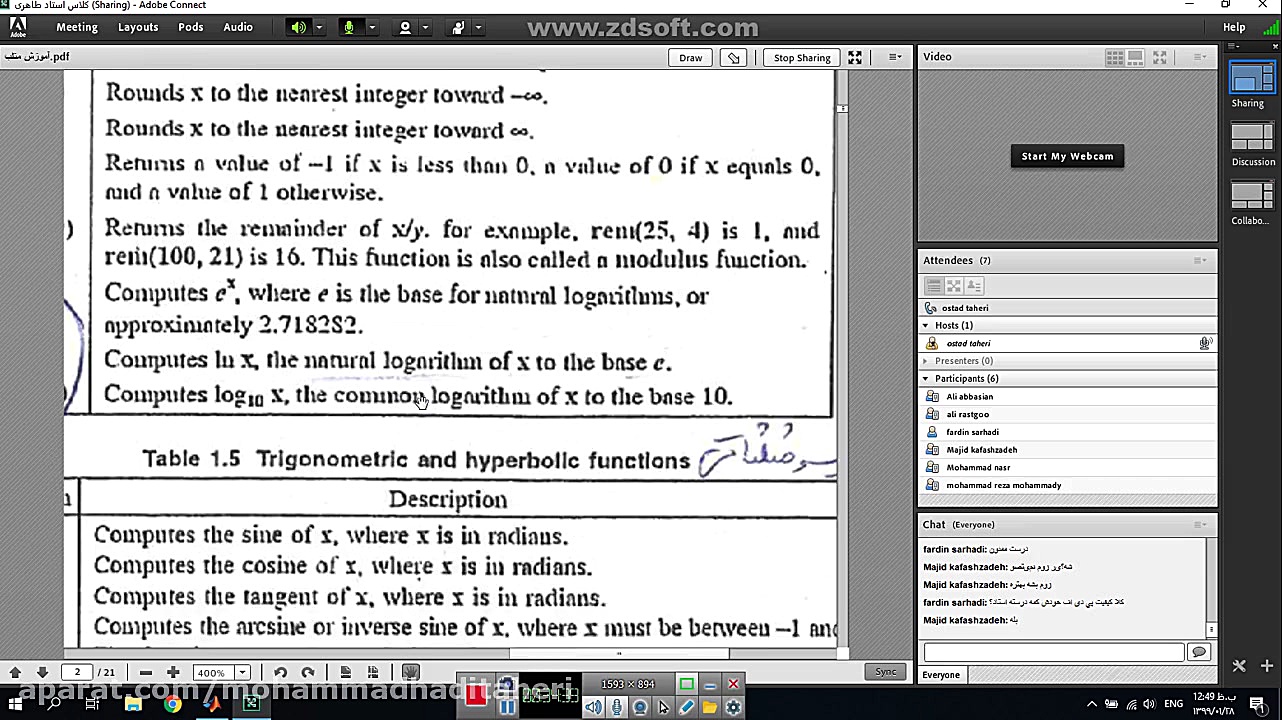Click Start My Webcam button
Image resolution: width=1282 pixels, height=720 pixels.
click(1067, 156)
